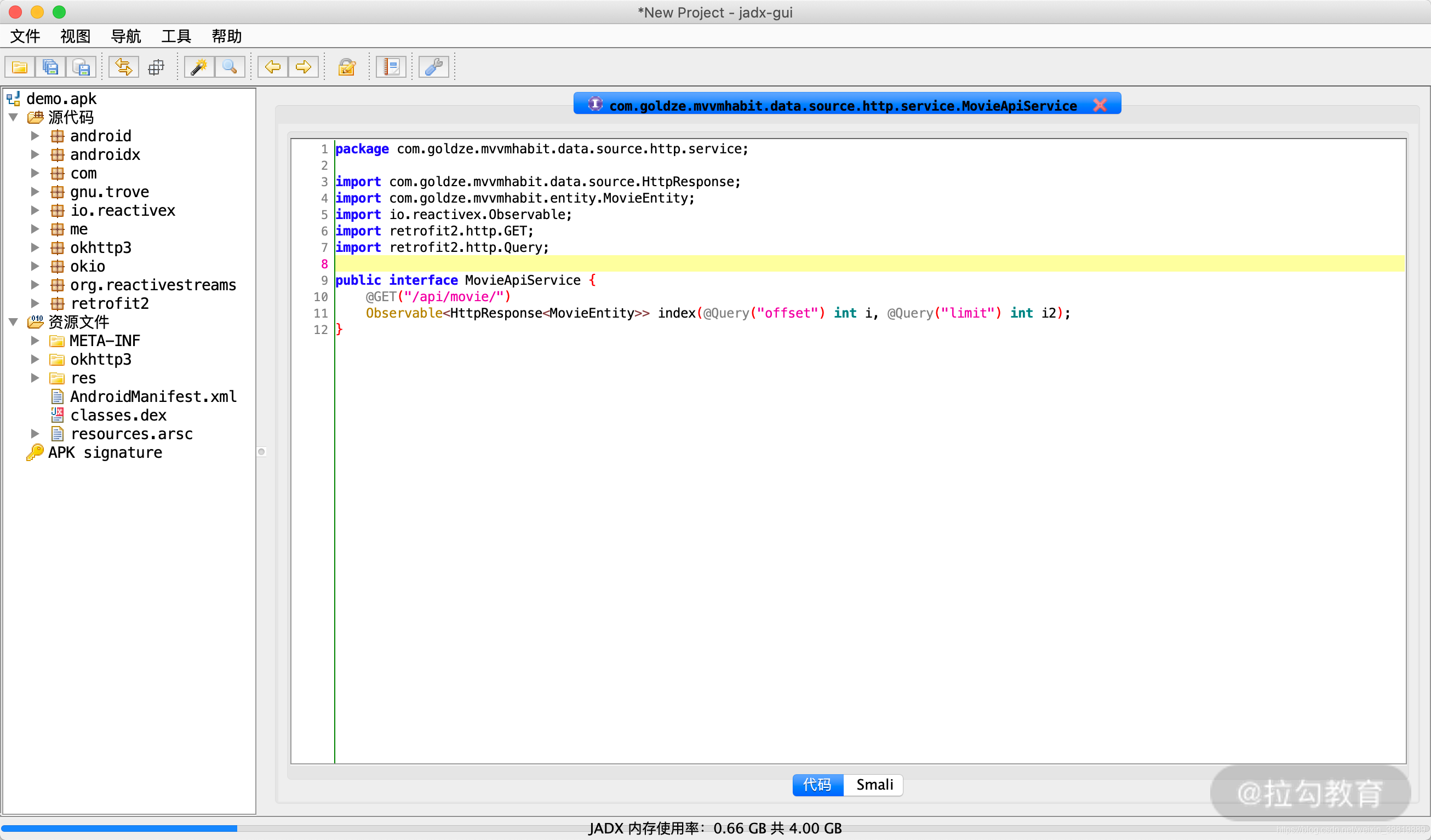Click the deobfuscation toolbar icon
This screenshot has width=1431, height=840.
click(346, 67)
